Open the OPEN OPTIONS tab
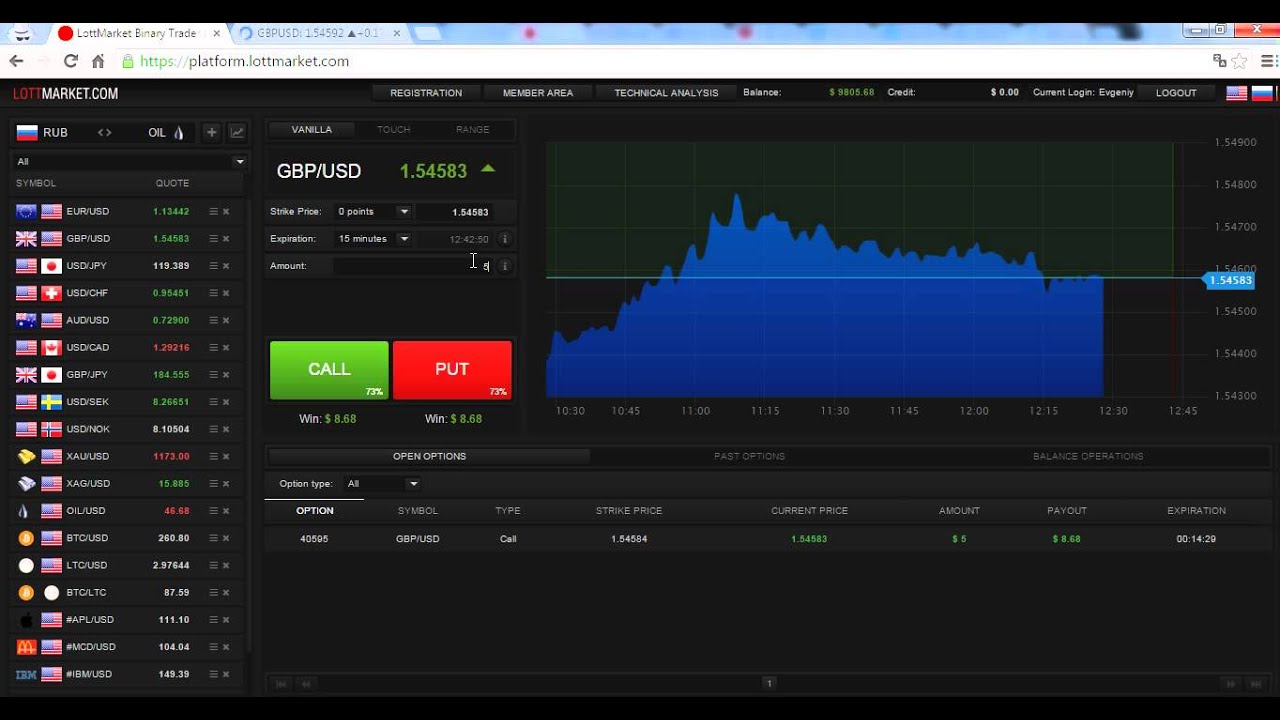The height and width of the screenshot is (720, 1280). pyautogui.click(x=429, y=456)
